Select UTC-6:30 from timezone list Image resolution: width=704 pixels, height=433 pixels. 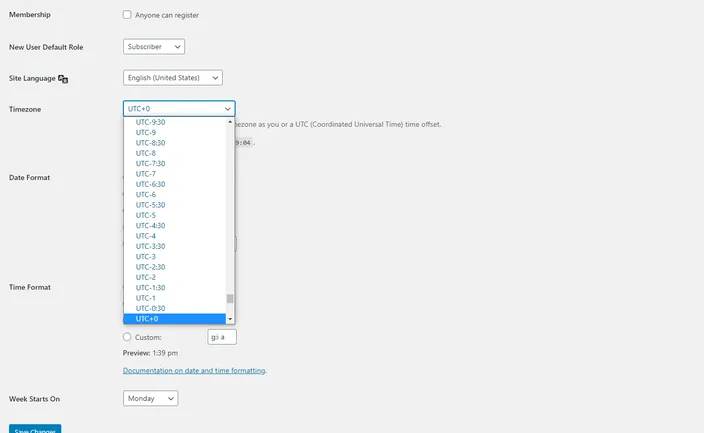175,184
